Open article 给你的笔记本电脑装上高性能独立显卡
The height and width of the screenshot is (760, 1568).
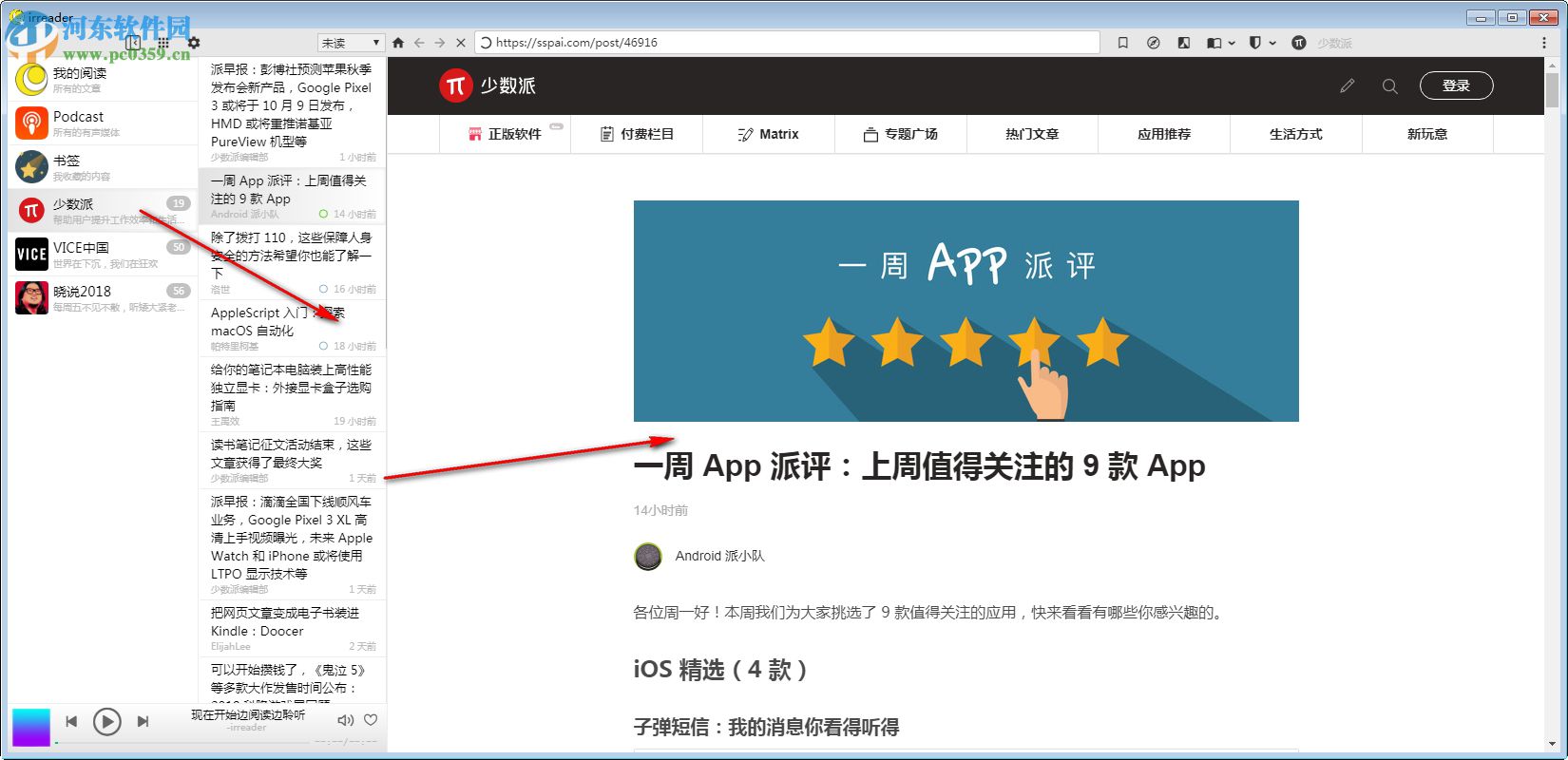(293, 394)
